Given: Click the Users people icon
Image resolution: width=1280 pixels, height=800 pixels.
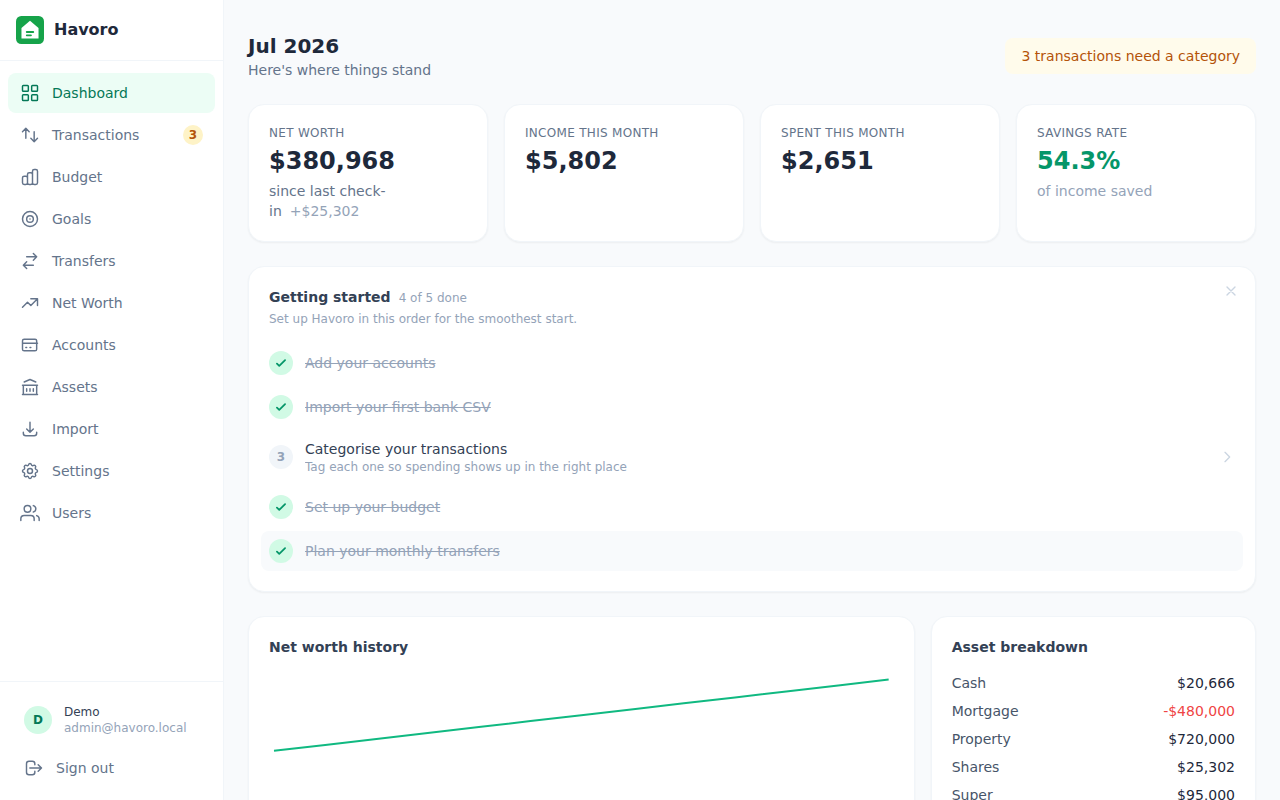Looking at the screenshot, I should pos(30,513).
